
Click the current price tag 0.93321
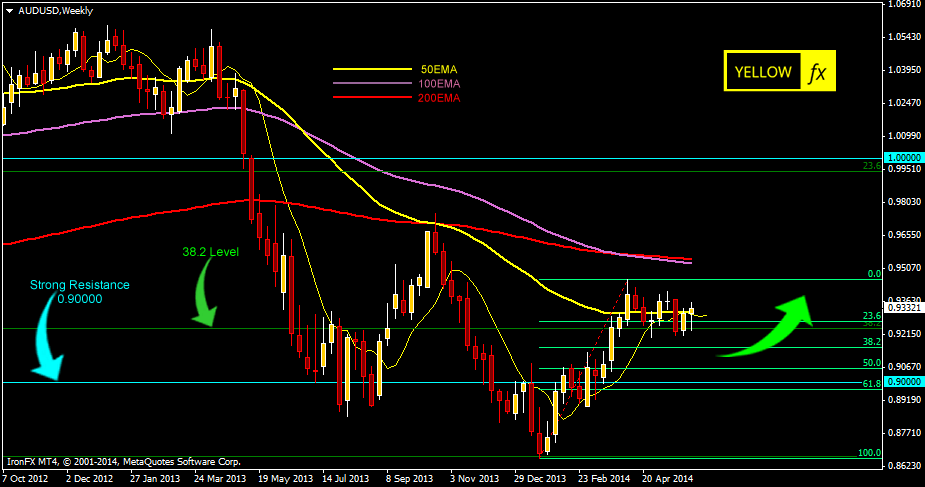904,308
